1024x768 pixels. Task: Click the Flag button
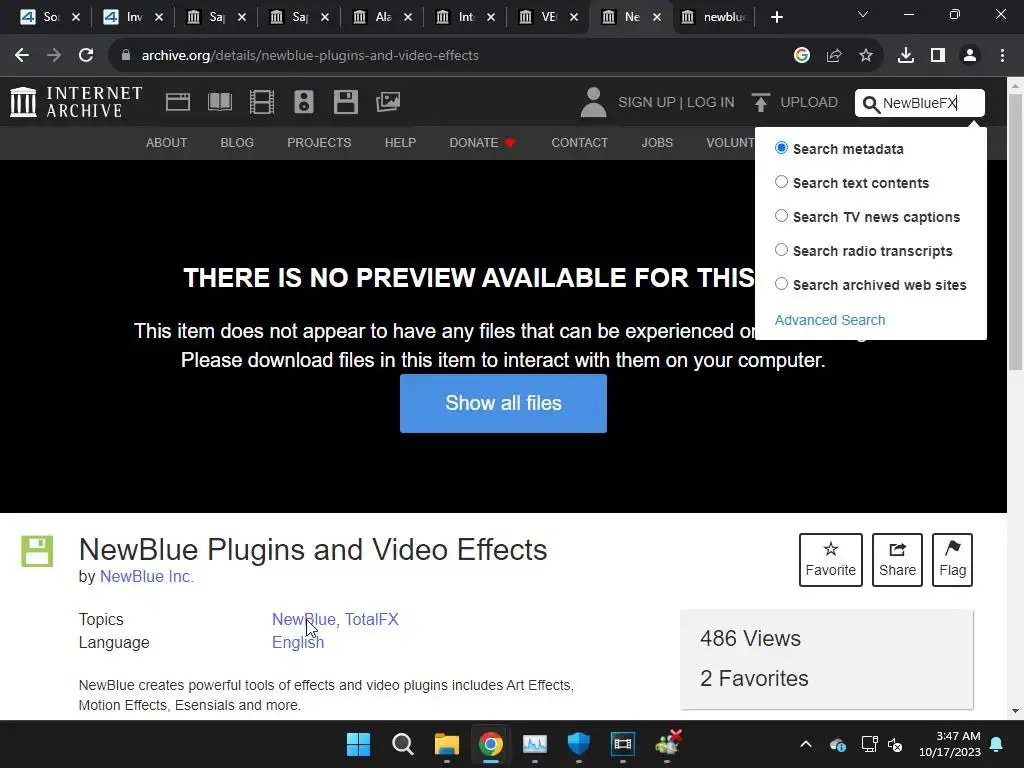[x=952, y=560]
